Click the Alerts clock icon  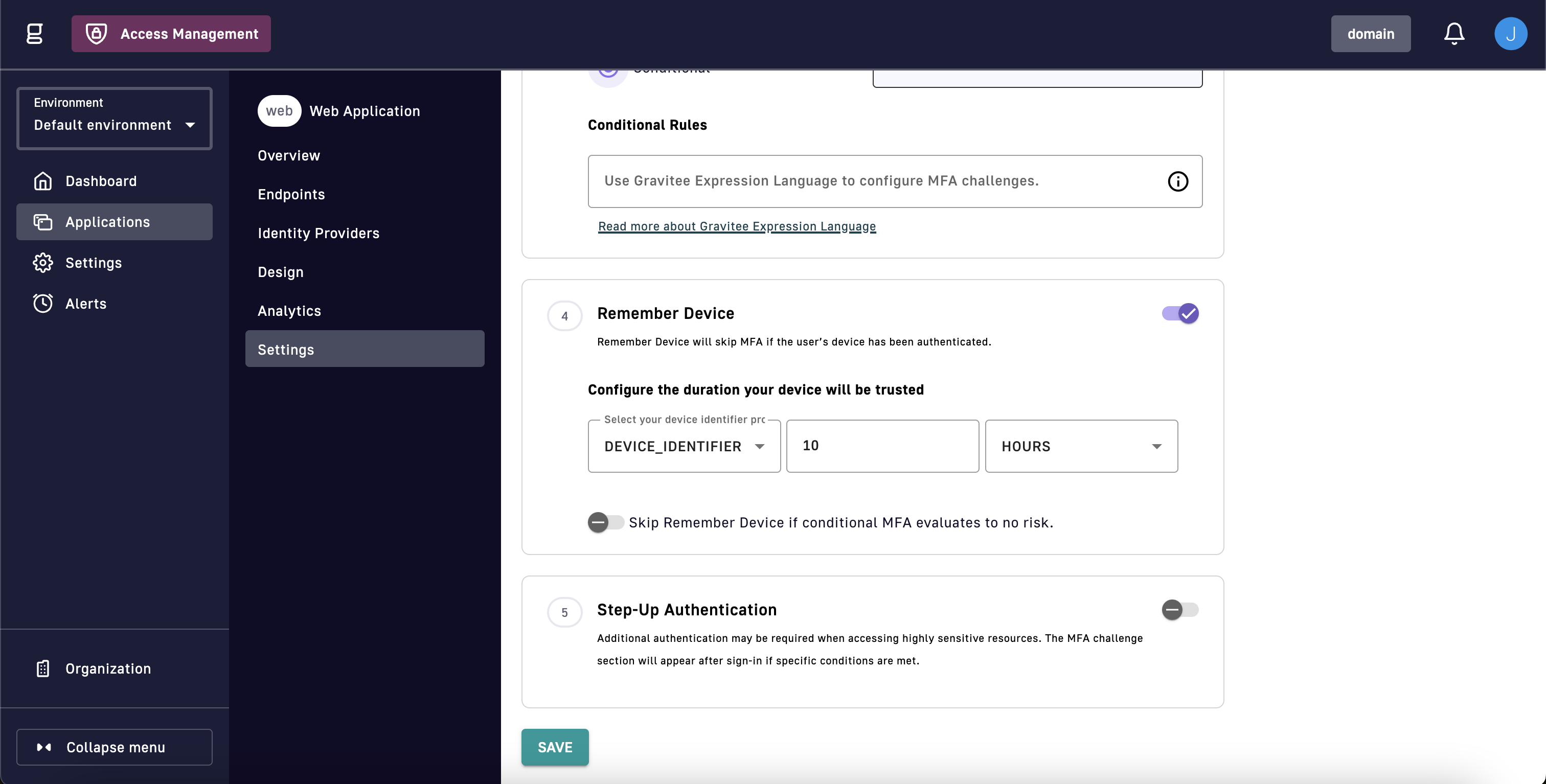pos(42,304)
